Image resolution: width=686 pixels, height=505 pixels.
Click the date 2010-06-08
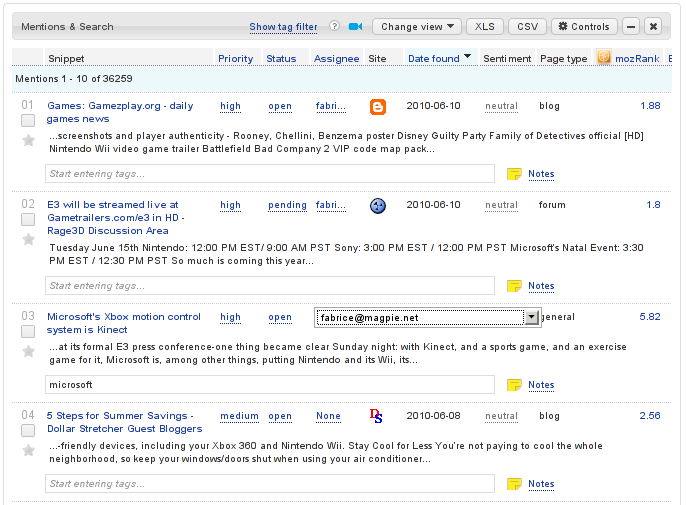pyautogui.click(x=433, y=416)
